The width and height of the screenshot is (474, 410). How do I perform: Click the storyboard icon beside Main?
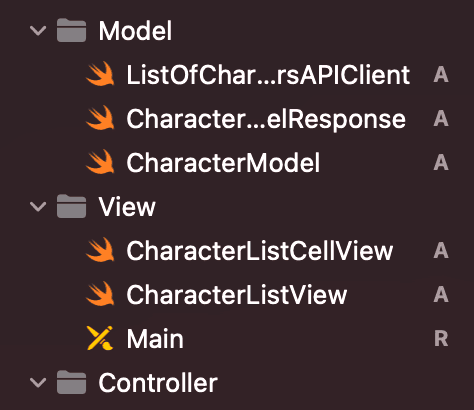100,338
